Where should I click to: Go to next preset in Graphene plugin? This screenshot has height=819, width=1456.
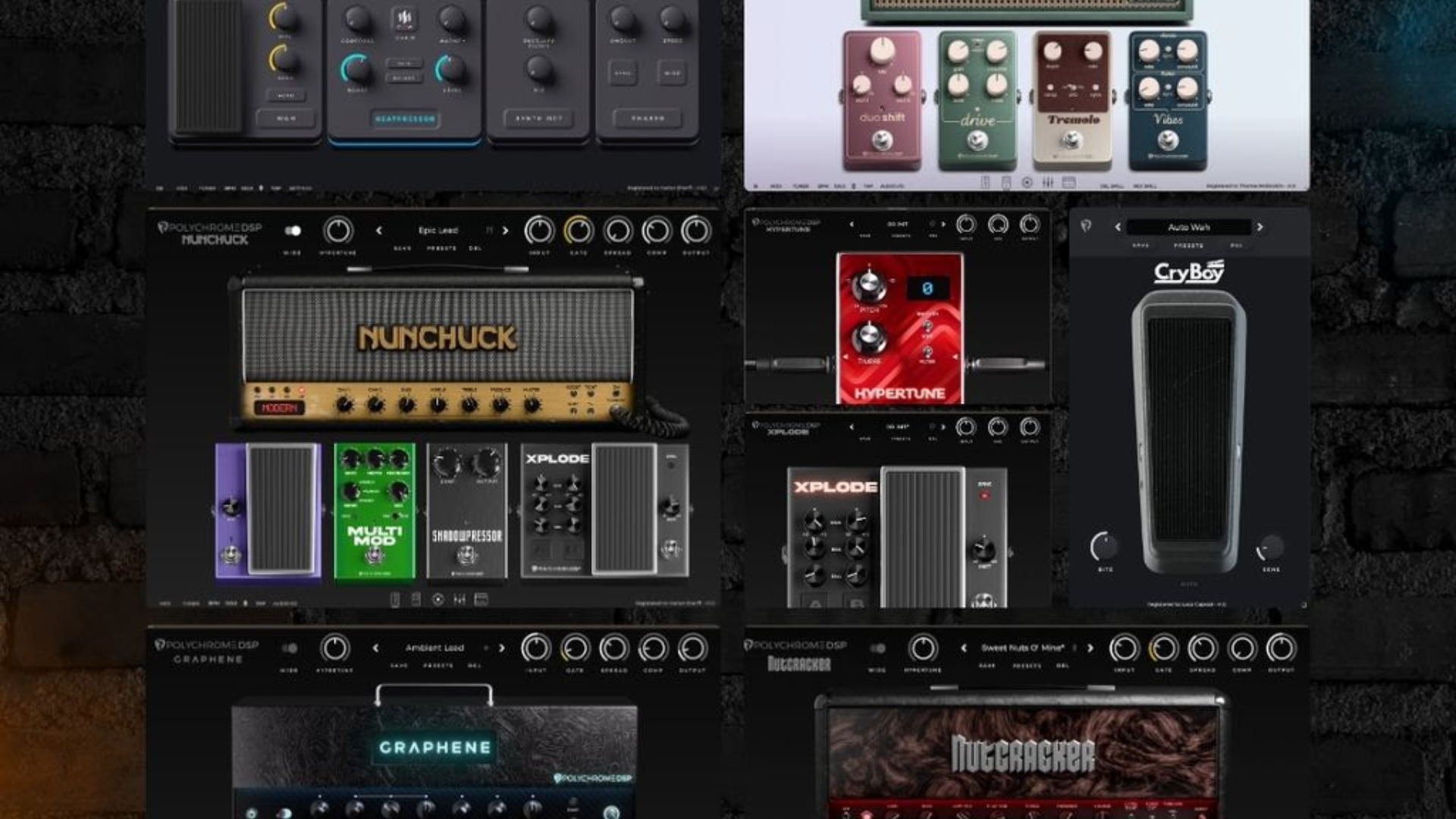501,648
